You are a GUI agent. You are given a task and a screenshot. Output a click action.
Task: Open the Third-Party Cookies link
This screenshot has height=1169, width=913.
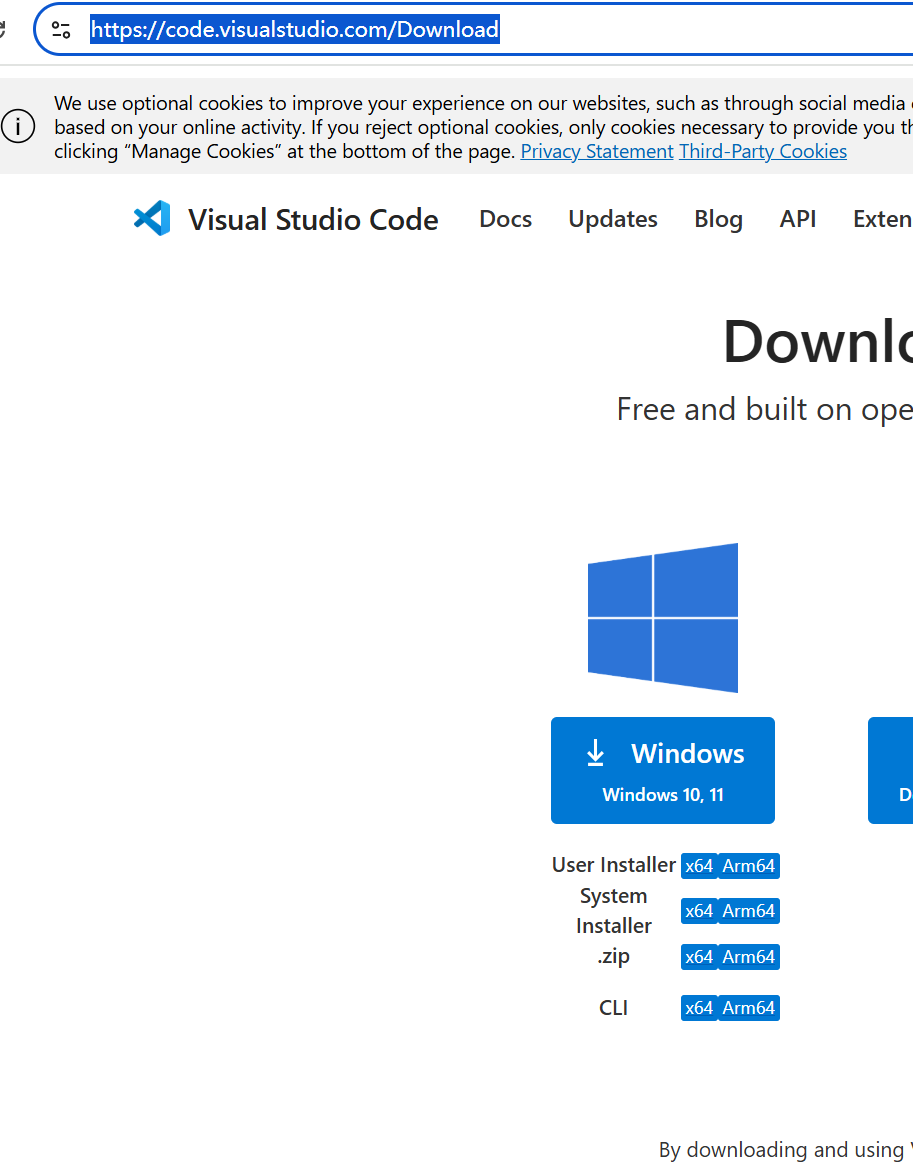[x=763, y=151]
